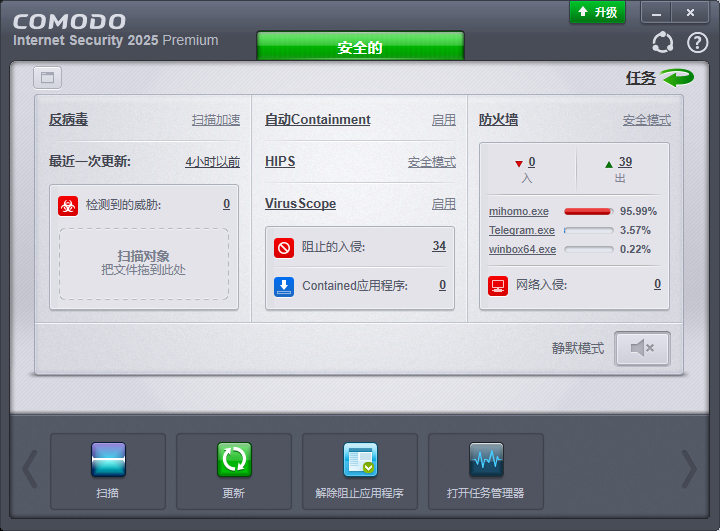Click the red biohazard threats icon
720x531 pixels.
(x=68, y=205)
